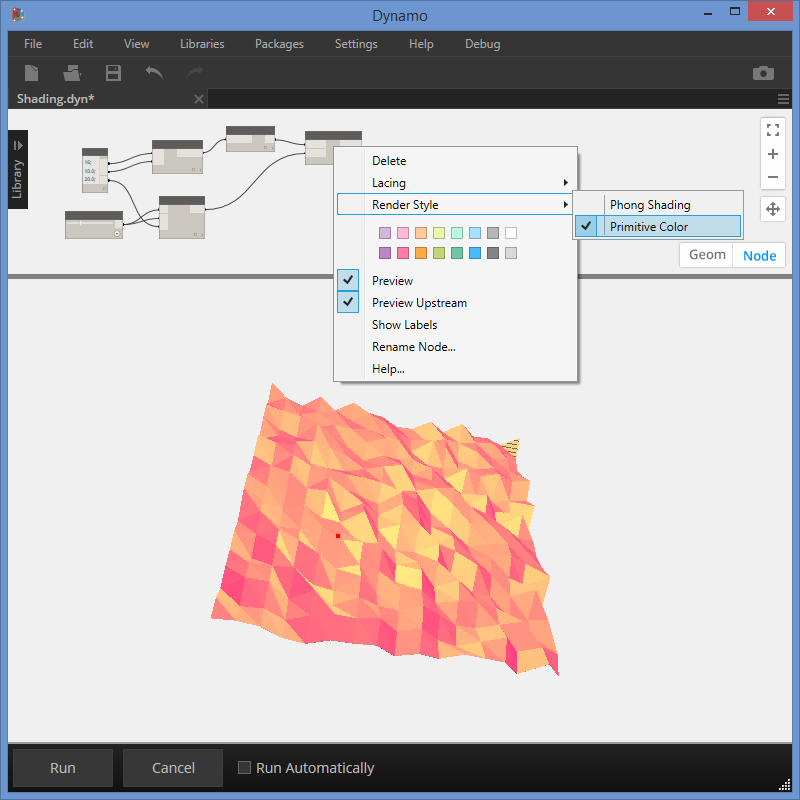Click the New file toolbar icon
Screen dimensions: 800x800
pyautogui.click(x=32, y=73)
